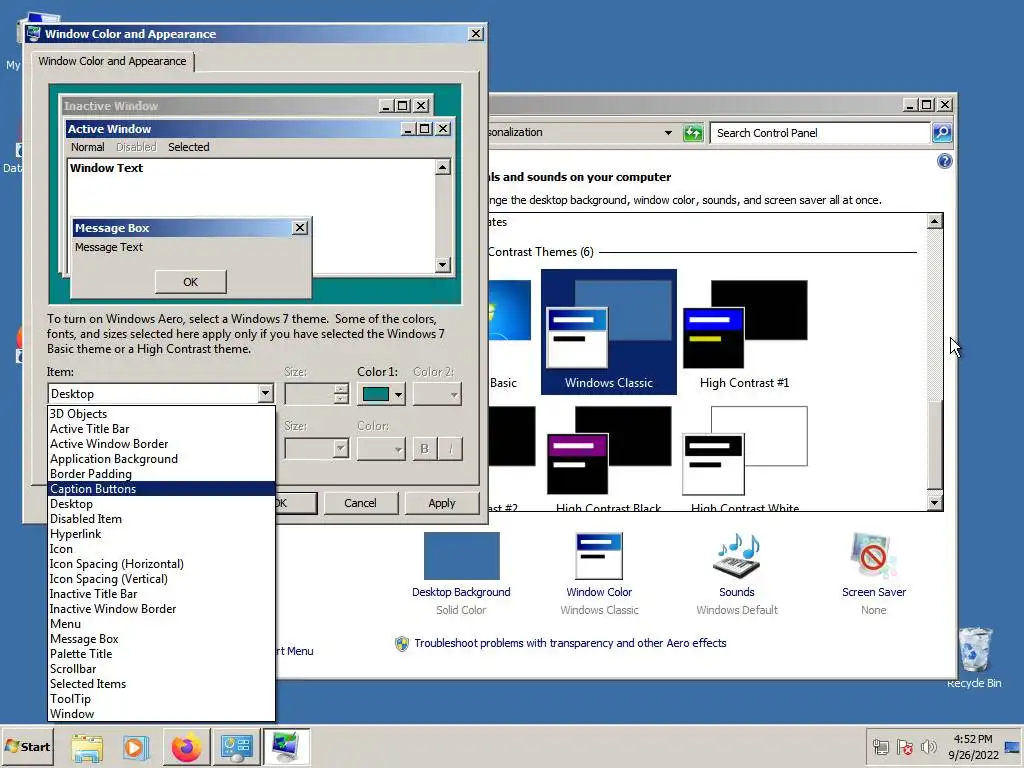Open the Color 2 dropdown

438,394
